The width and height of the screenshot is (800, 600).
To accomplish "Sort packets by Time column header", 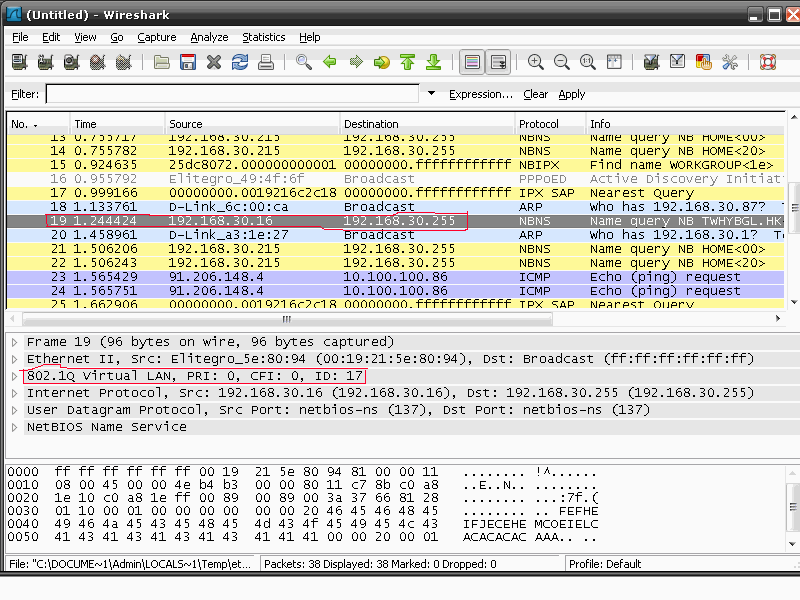I will (117, 124).
